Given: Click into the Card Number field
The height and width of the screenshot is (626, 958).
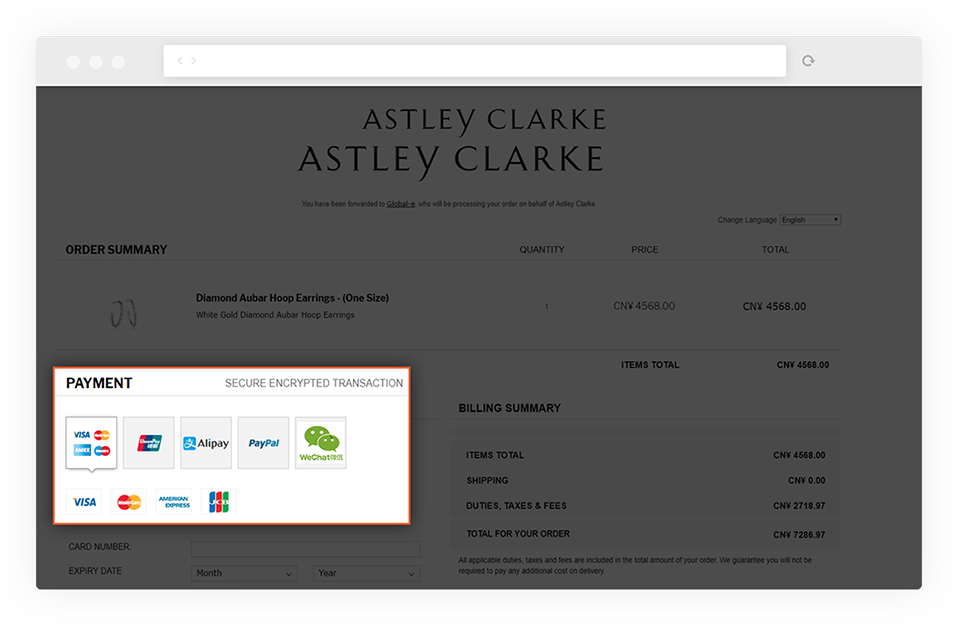Looking at the screenshot, I should point(305,548).
